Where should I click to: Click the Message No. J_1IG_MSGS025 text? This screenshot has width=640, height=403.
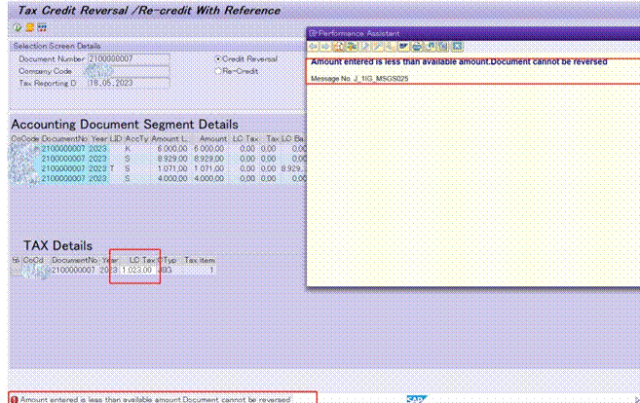coord(359,78)
